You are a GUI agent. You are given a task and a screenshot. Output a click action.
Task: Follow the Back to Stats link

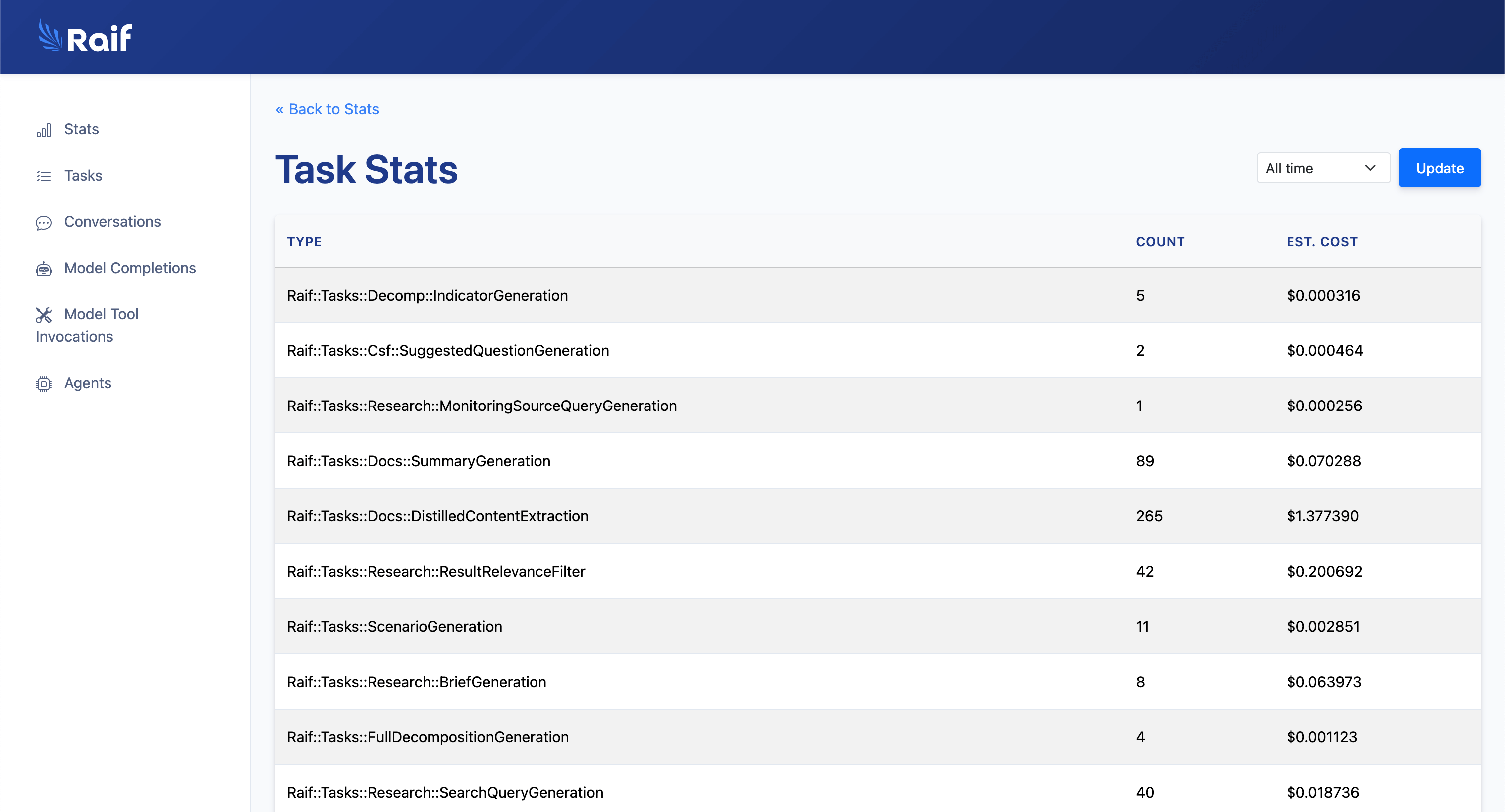pos(327,109)
